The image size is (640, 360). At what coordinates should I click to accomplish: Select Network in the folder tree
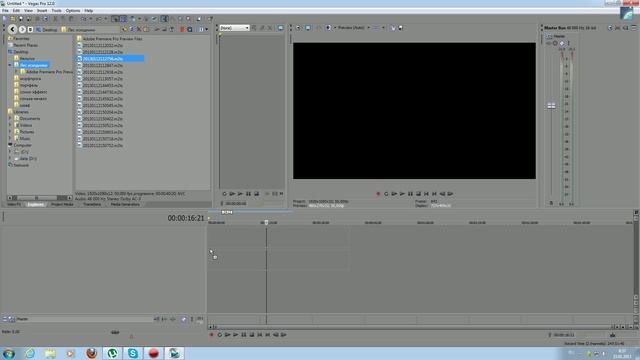[x=18, y=165]
